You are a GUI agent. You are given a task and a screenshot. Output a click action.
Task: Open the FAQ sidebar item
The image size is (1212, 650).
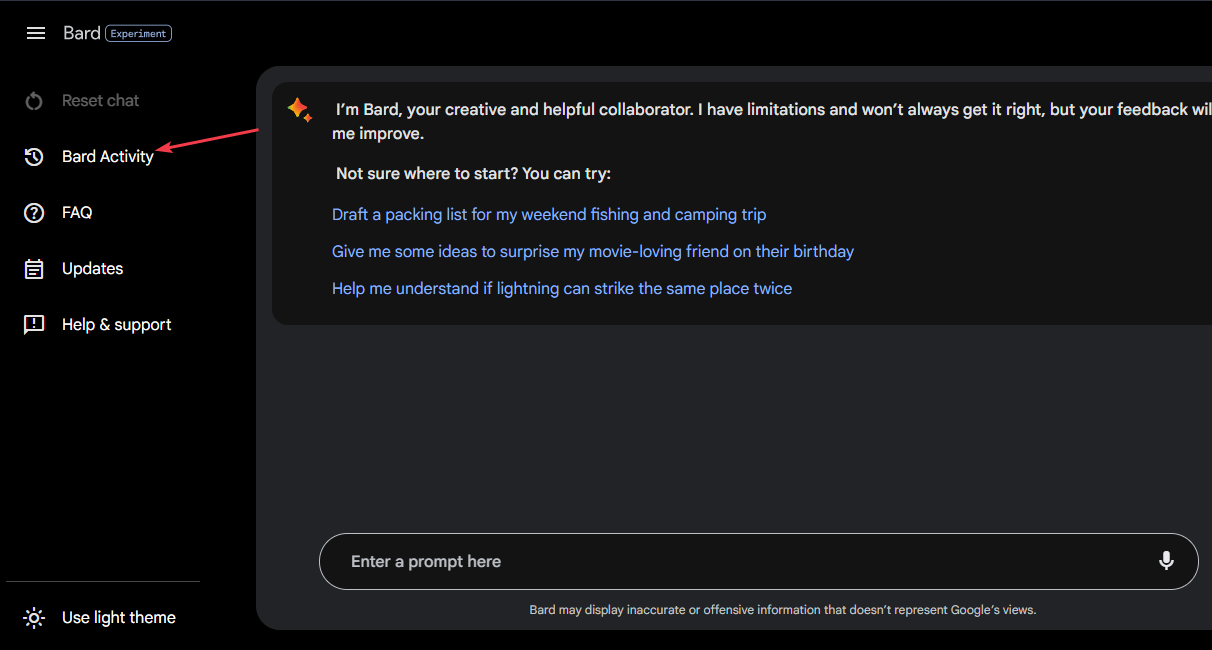(77, 213)
